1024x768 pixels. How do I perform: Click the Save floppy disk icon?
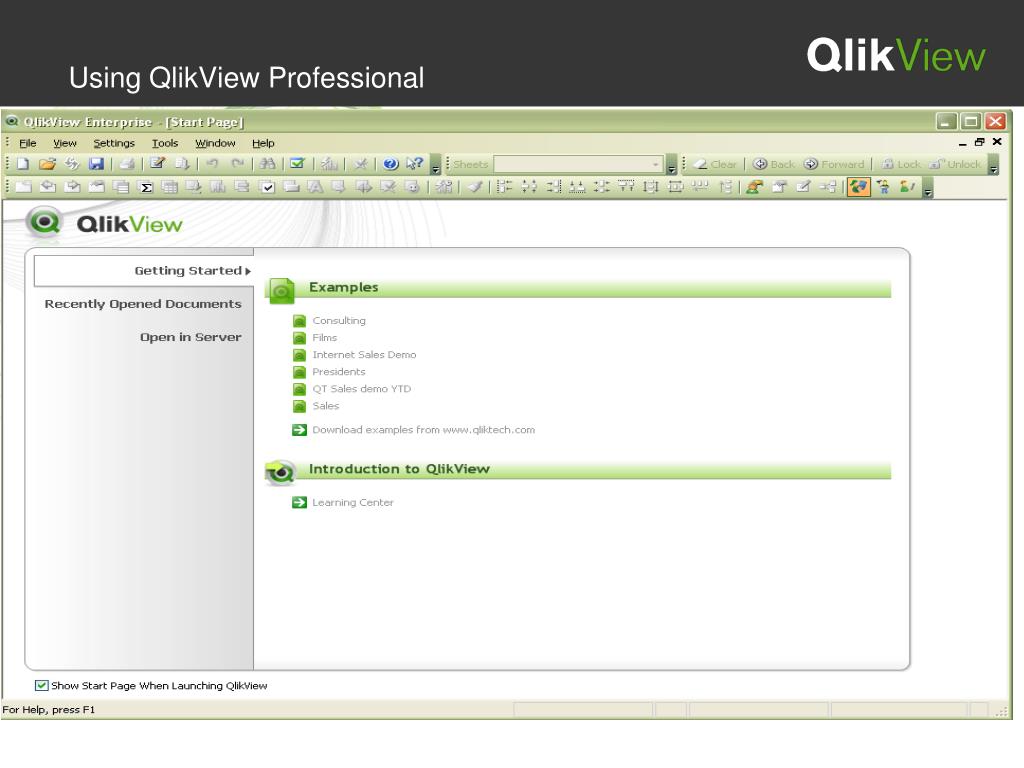[x=97, y=164]
